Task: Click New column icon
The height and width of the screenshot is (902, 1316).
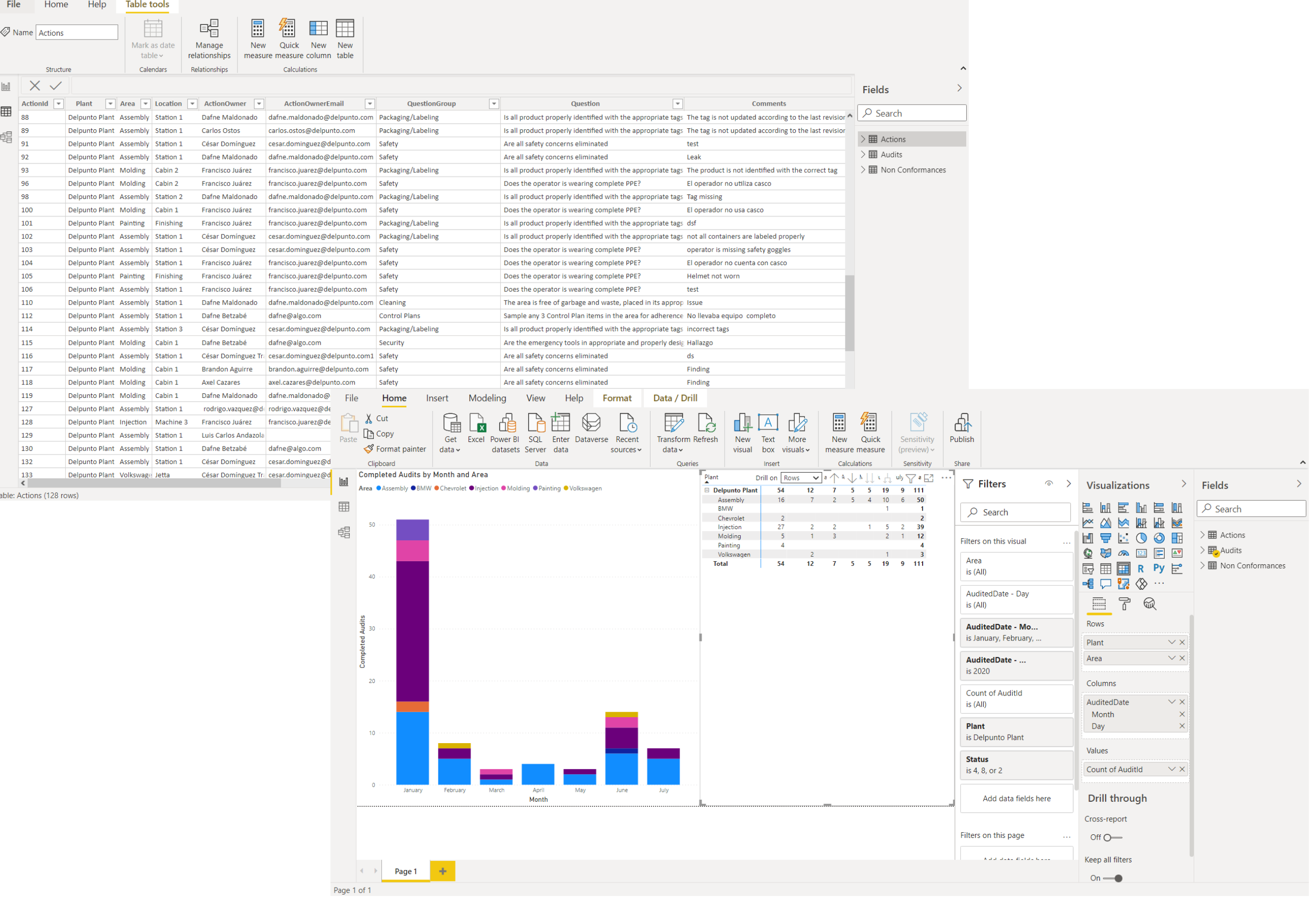Action: coord(319,28)
